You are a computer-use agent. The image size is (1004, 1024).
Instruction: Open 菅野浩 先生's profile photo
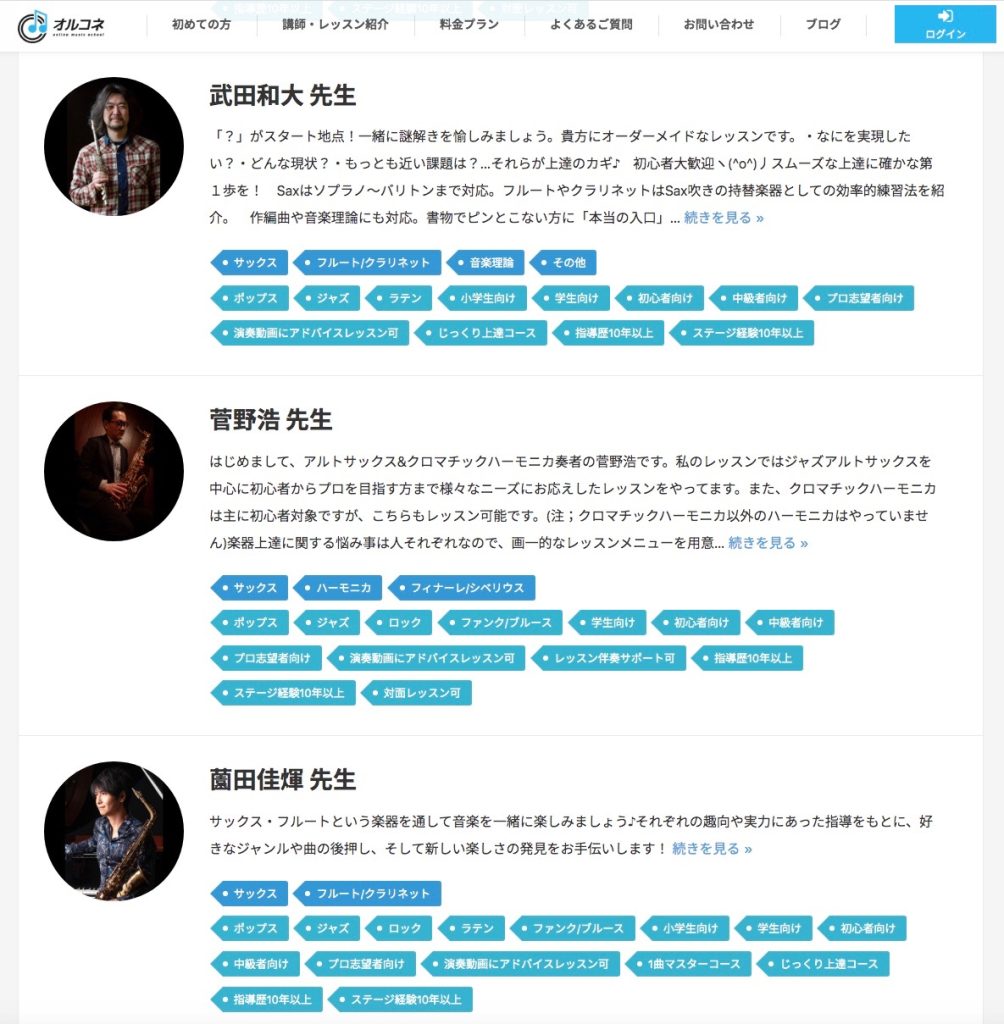(x=114, y=471)
